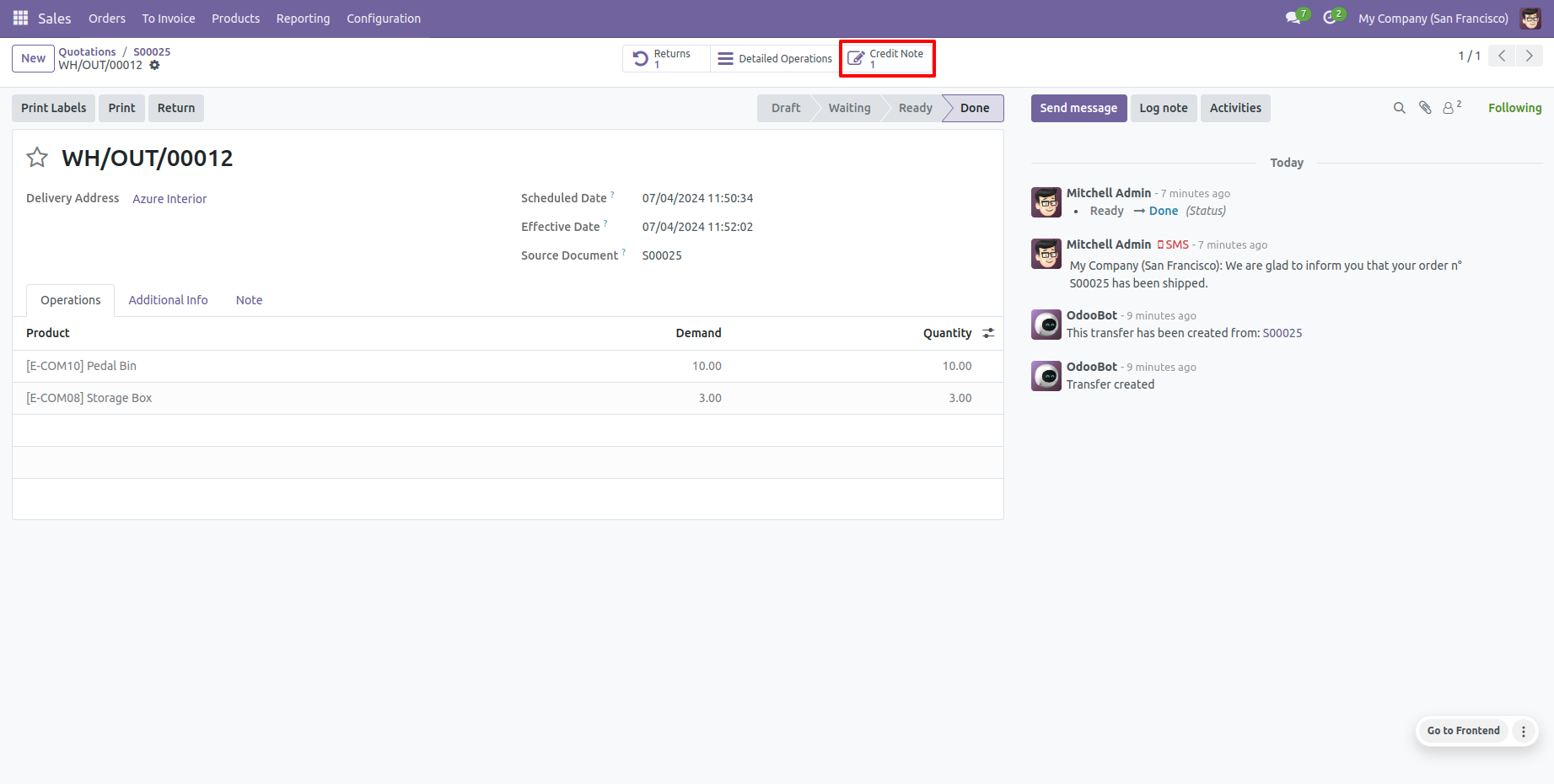Open the Configuration menu
This screenshot has height=784, width=1554.
pos(384,19)
